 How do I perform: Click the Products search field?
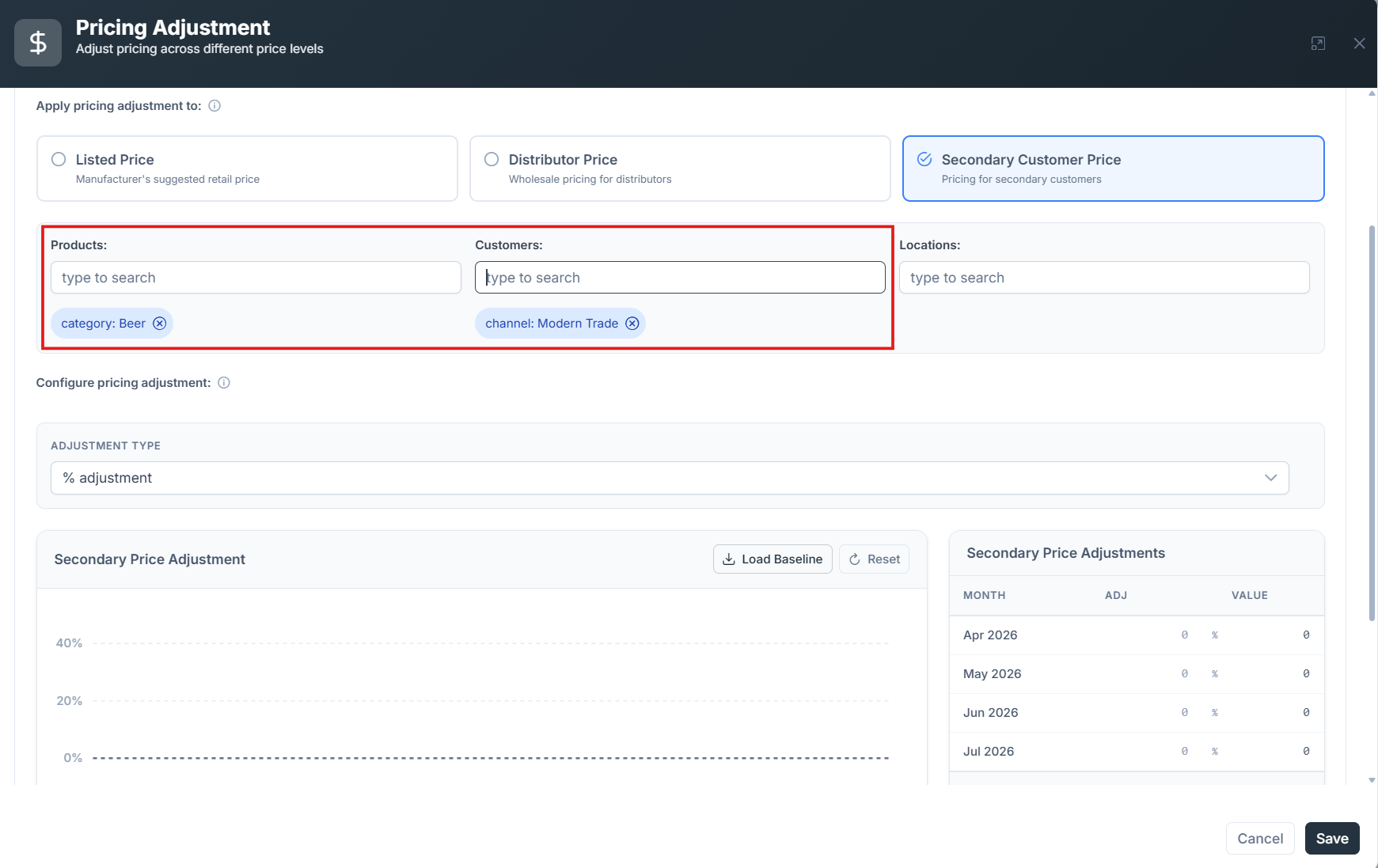coord(256,278)
